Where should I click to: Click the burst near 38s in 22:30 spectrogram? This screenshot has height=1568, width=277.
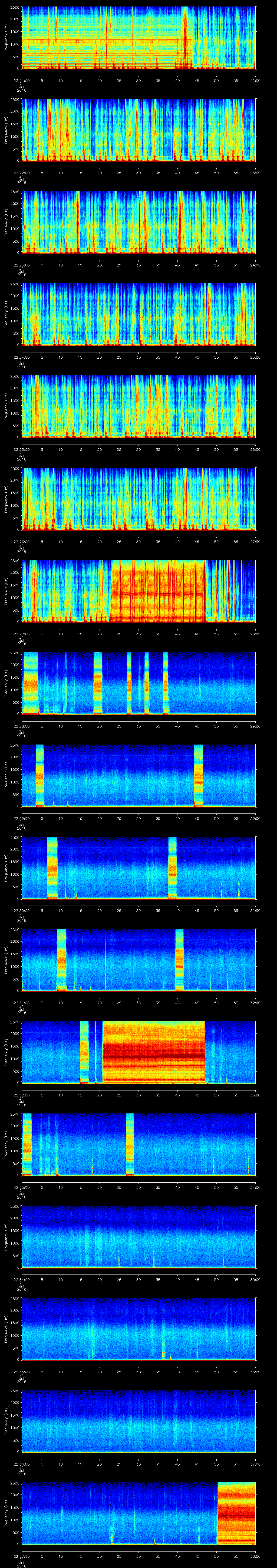click(172, 868)
